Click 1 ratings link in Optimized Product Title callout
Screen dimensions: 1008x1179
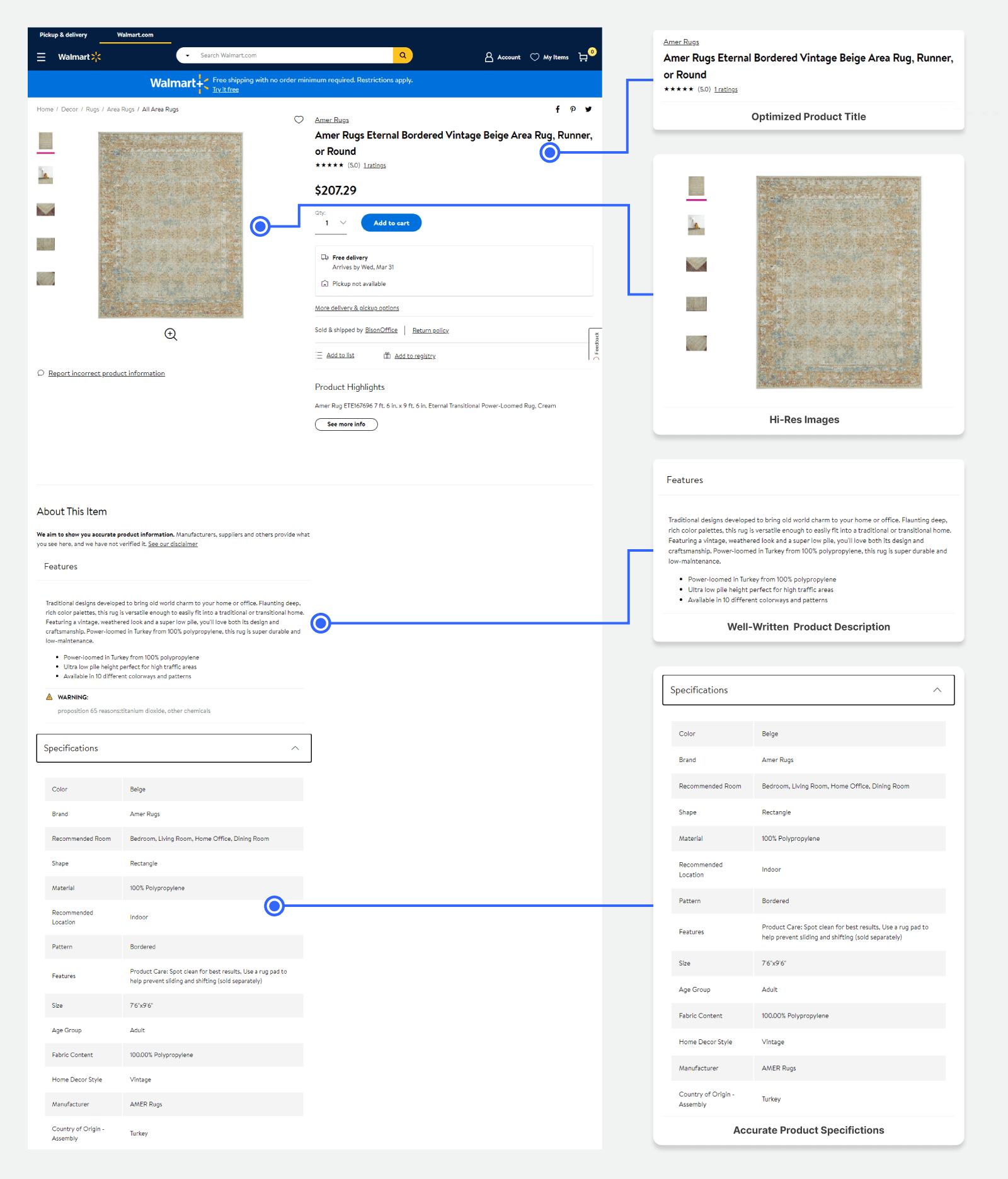point(726,89)
